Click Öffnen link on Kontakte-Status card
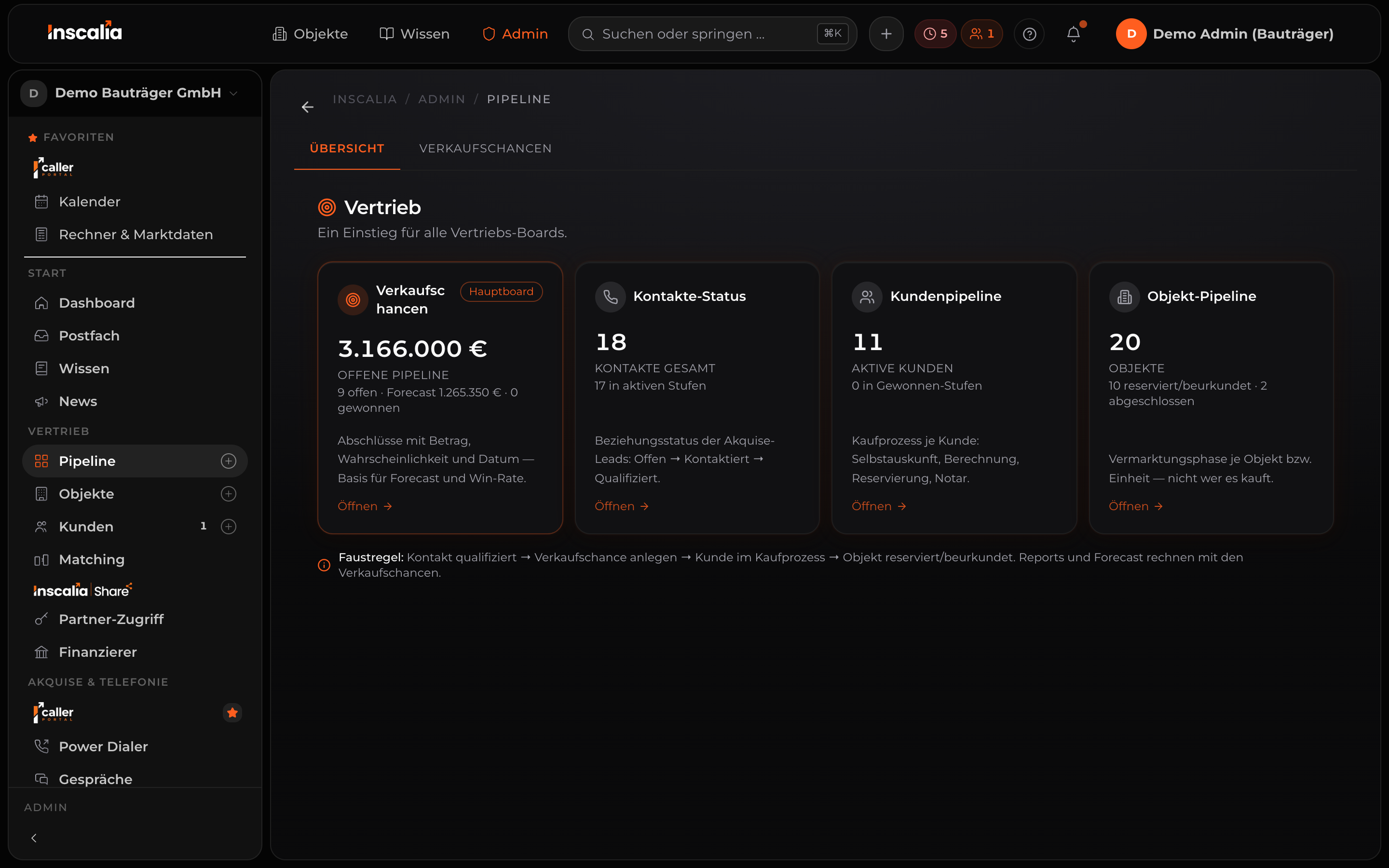Viewport: 1389px width, 868px height. [622, 506]
